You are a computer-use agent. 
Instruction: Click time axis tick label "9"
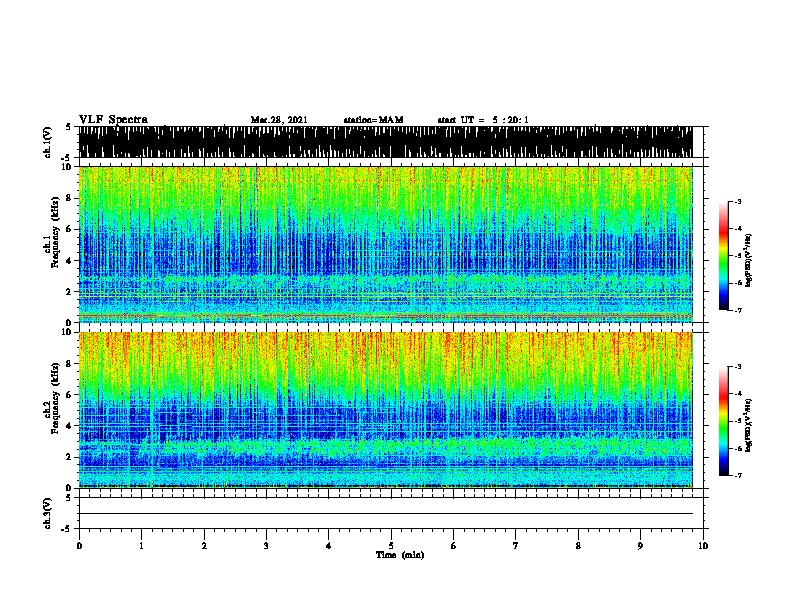tap(640, 546)
